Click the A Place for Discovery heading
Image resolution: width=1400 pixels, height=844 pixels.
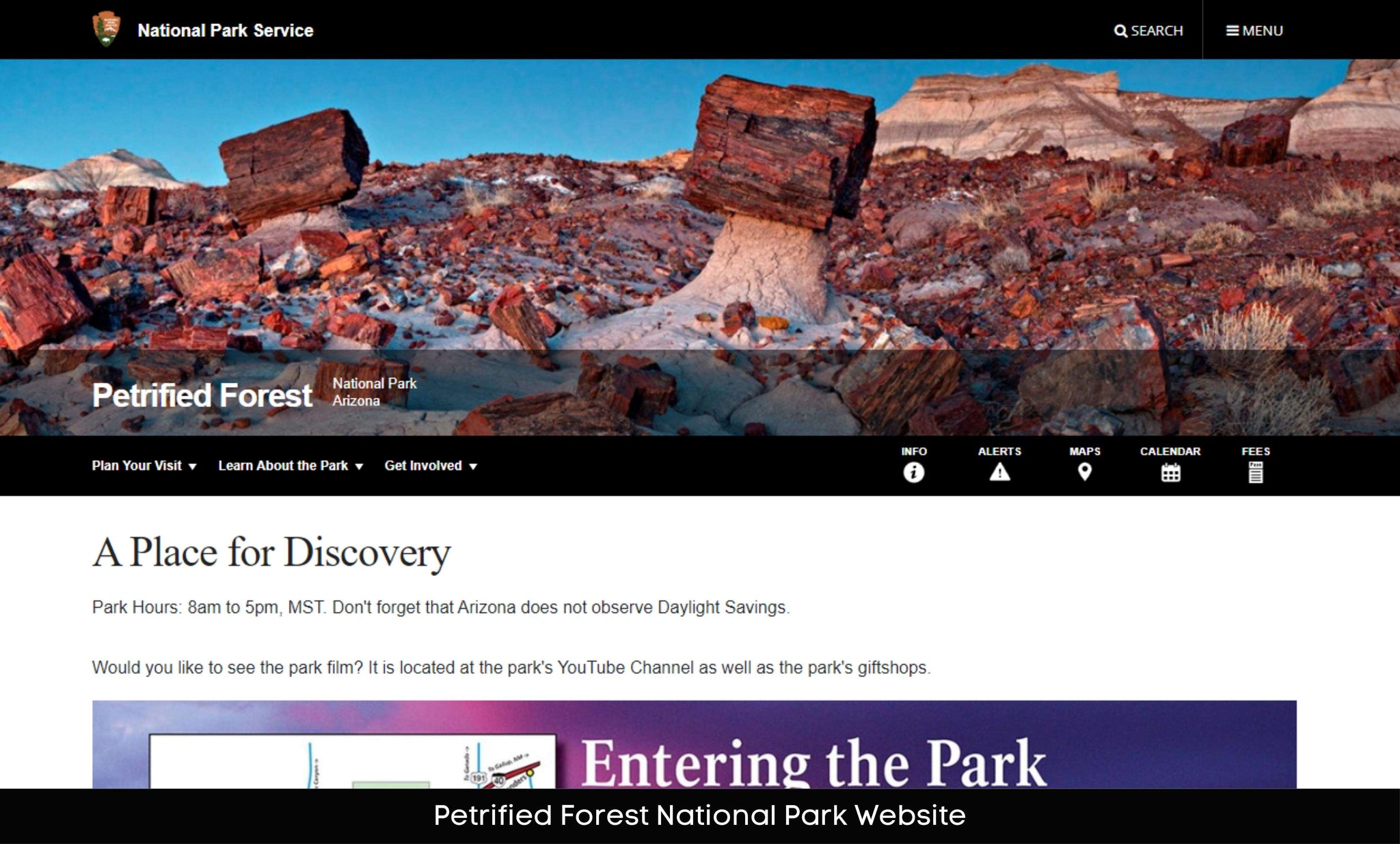point(271,553)
